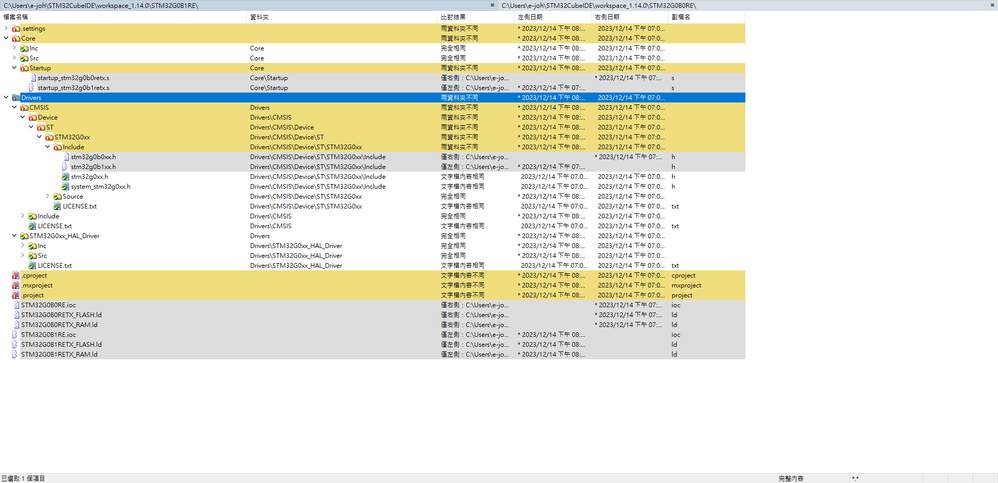Click the CMSIS folder icon
This screenshot has width=998, height=483.
(x=24, y=108)
